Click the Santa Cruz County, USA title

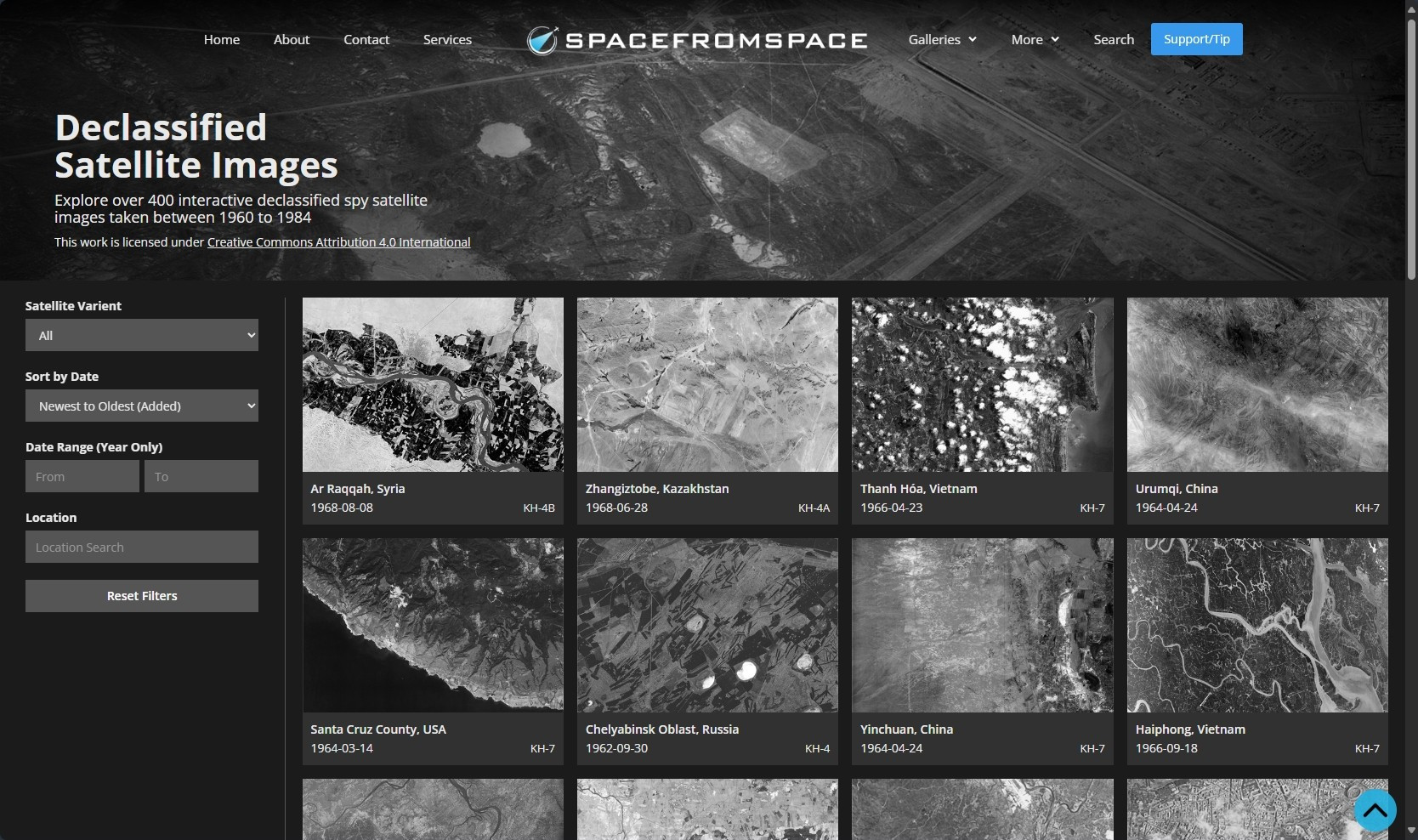378,729
